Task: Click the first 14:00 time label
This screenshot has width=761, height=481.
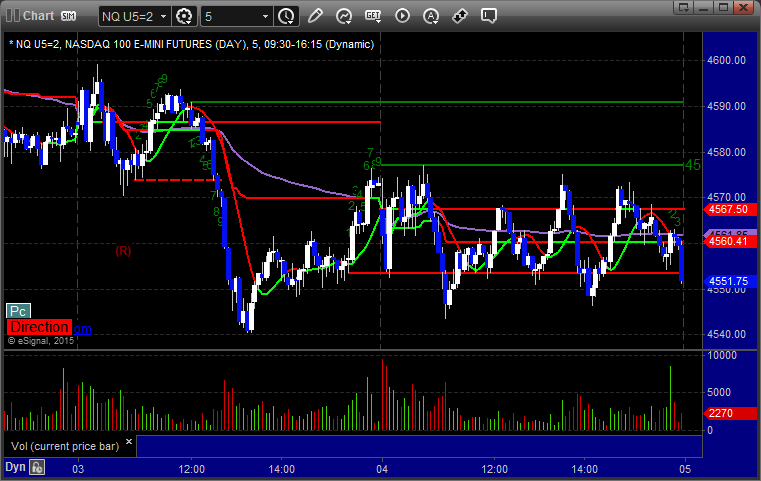Action: coord(281,469)
